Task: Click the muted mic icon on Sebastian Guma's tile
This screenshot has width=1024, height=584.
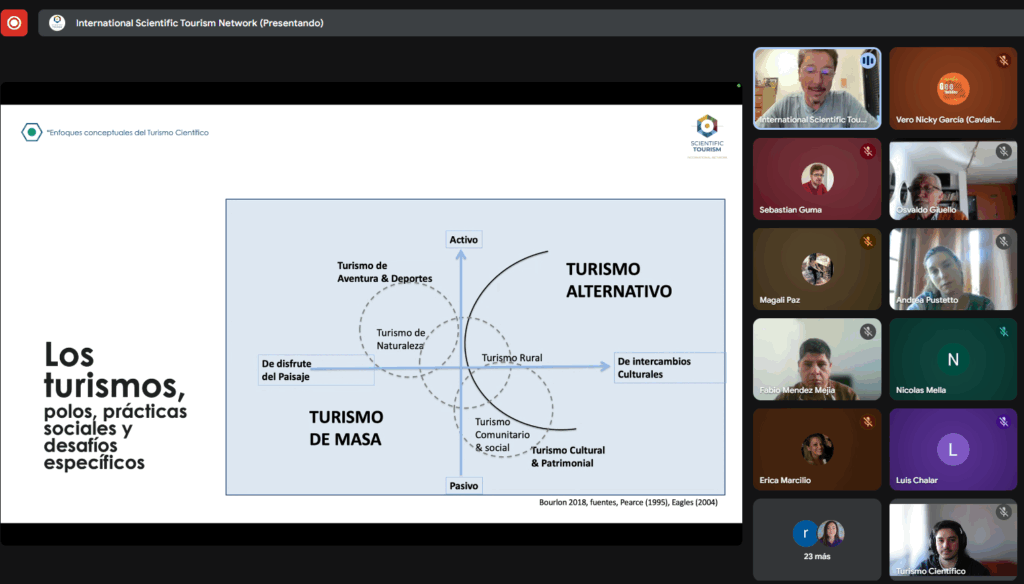Action: point(868,151)
